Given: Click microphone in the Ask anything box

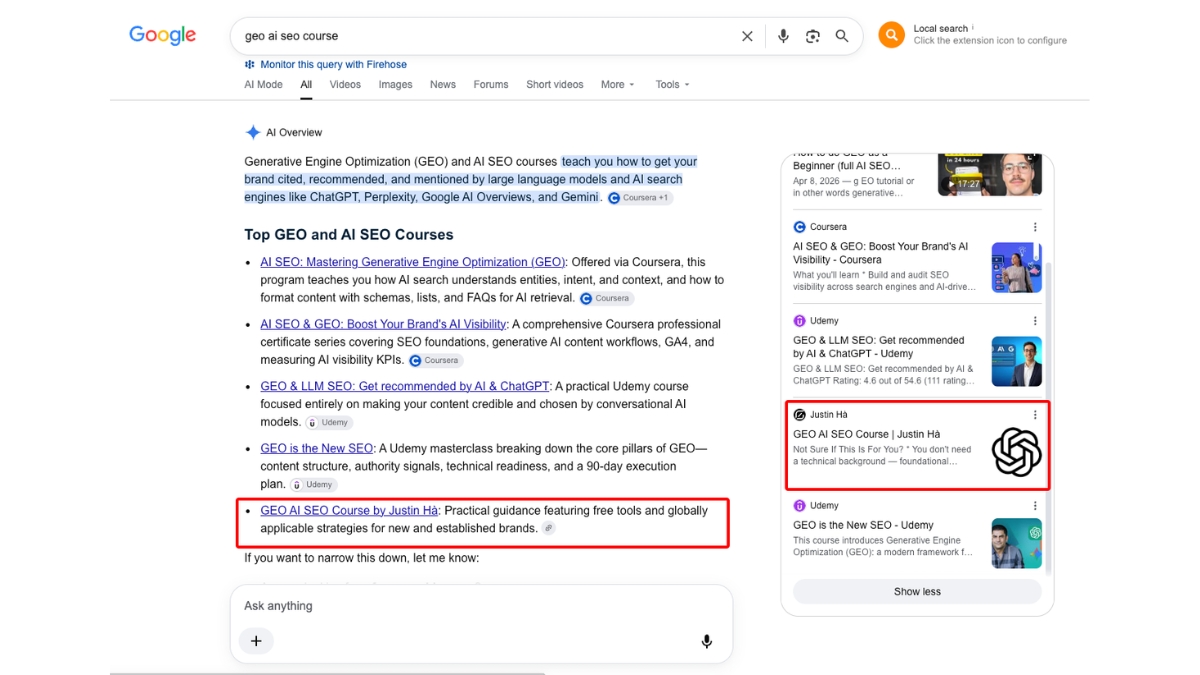Looking at the screenshot, I should point(707,641).
